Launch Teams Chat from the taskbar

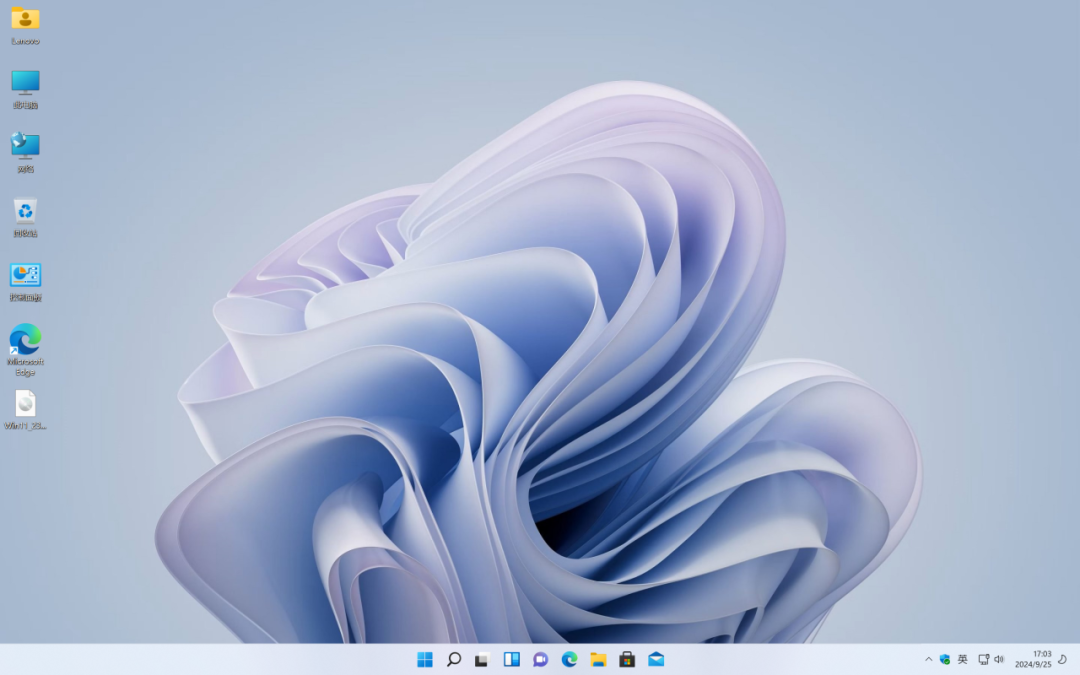click(541, 660)
